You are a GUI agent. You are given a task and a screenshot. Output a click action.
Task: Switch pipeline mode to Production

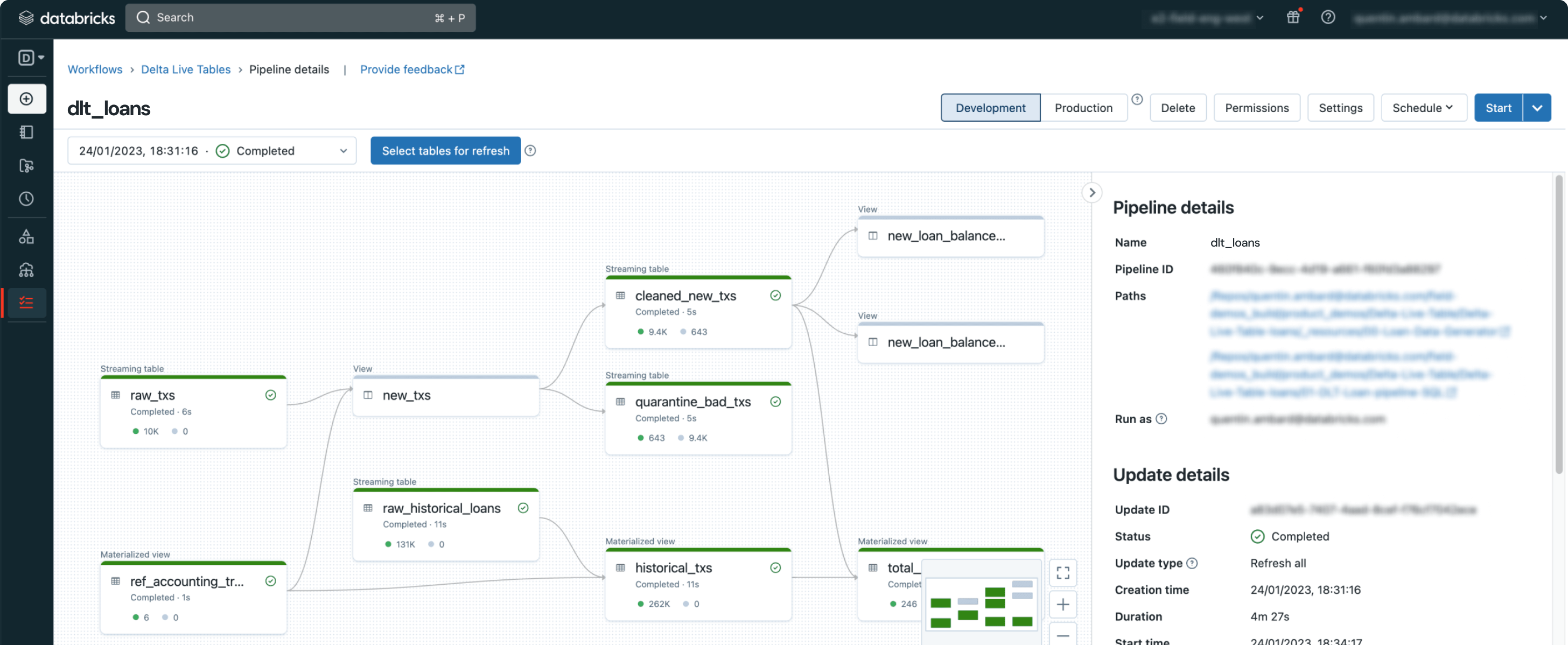(1083, 108)
